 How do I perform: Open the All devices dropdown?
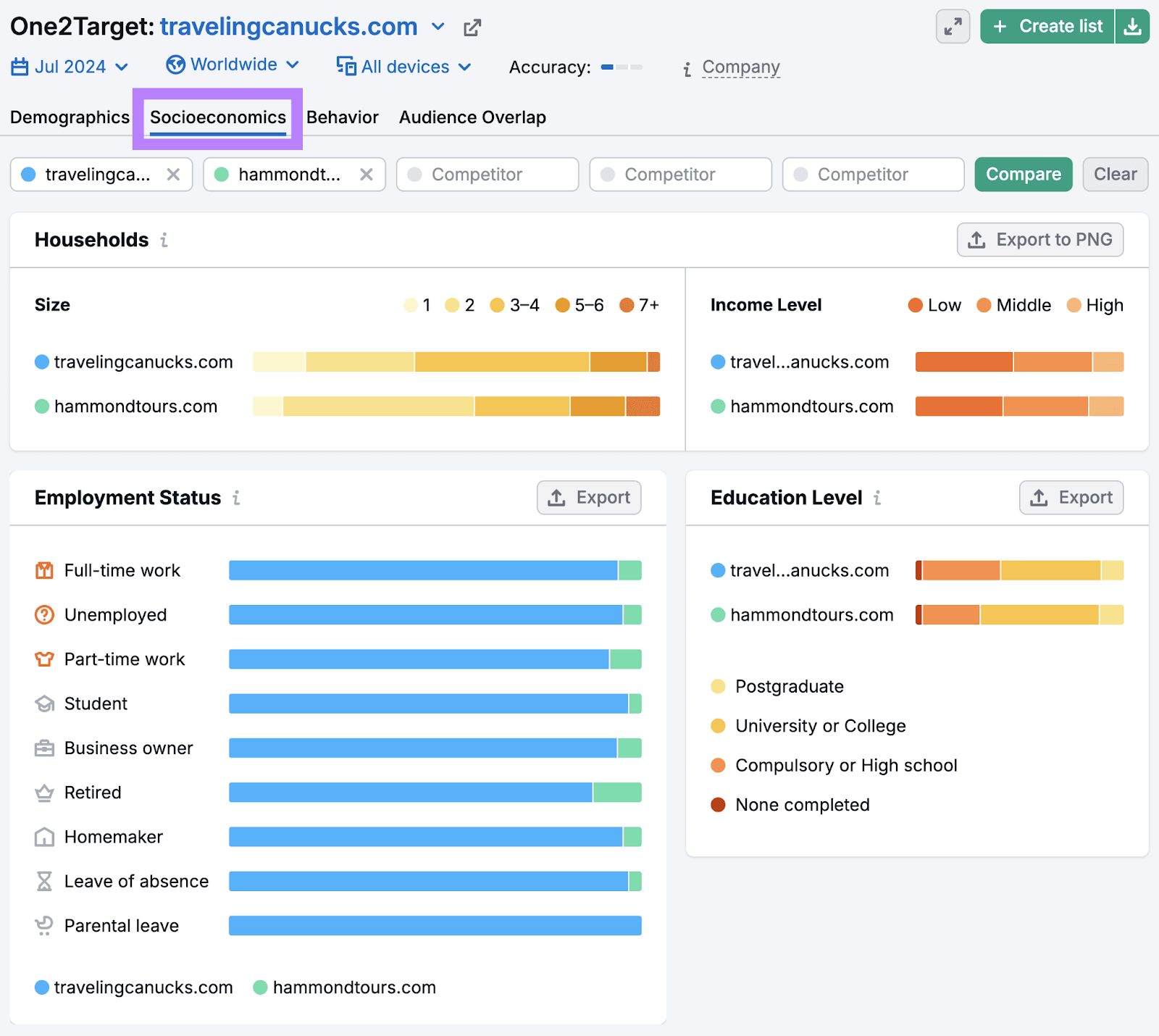403,67
